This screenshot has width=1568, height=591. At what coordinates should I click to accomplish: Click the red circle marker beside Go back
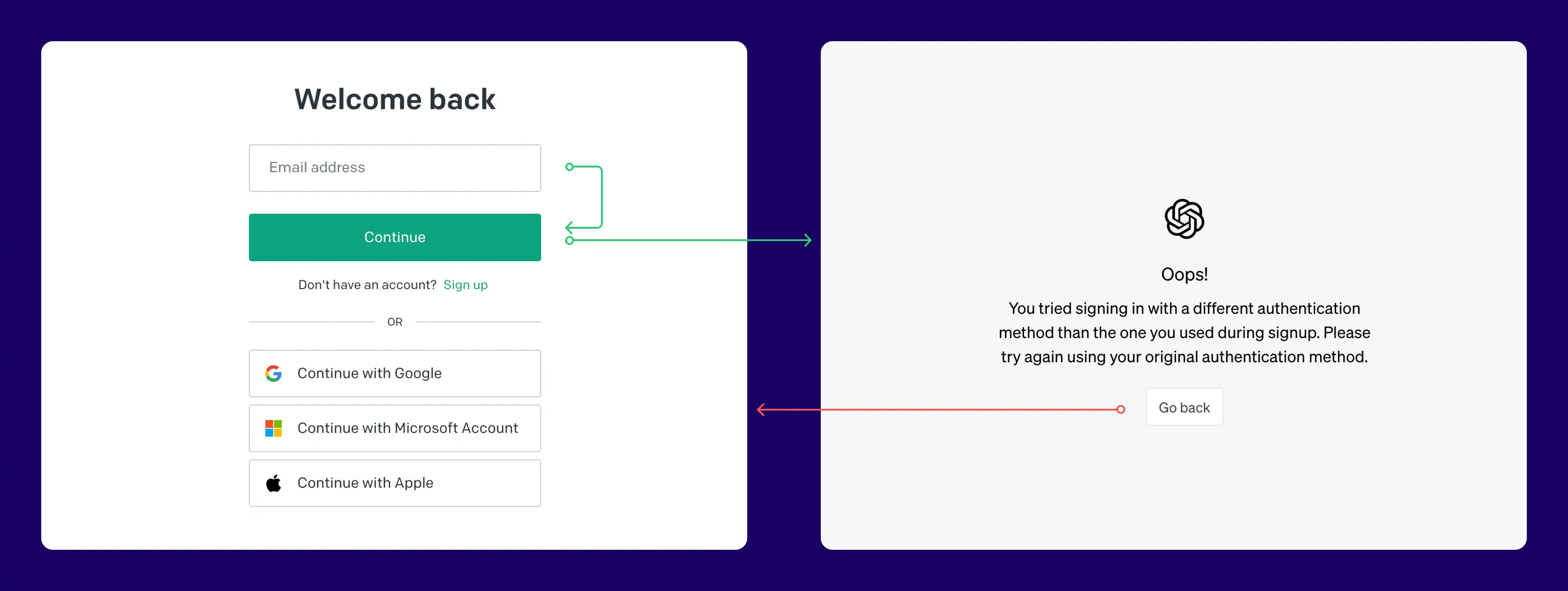click(1121, 409)
